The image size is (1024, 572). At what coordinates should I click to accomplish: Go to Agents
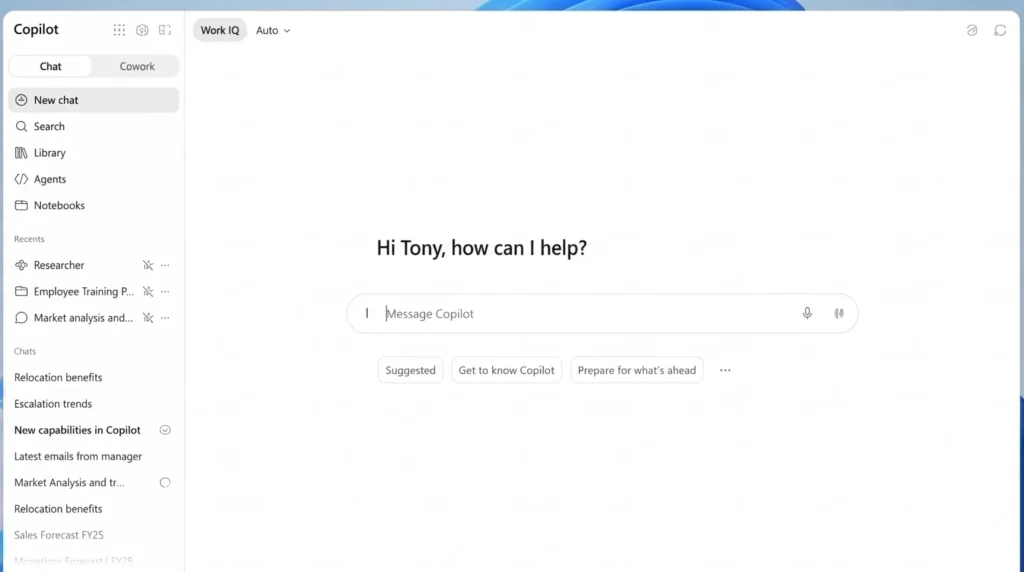[x=93, y=179]
